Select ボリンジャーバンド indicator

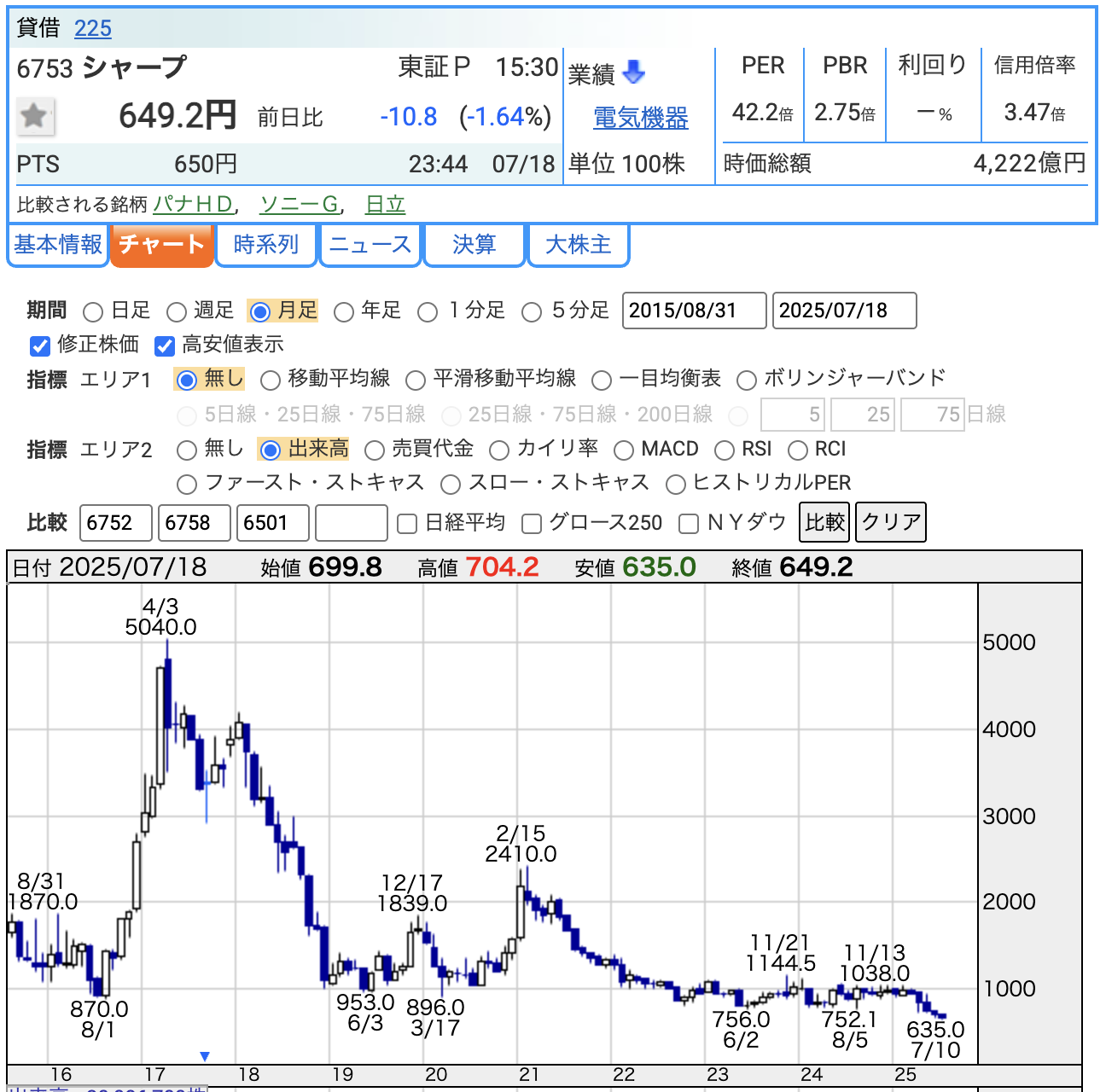pos(747,380)
